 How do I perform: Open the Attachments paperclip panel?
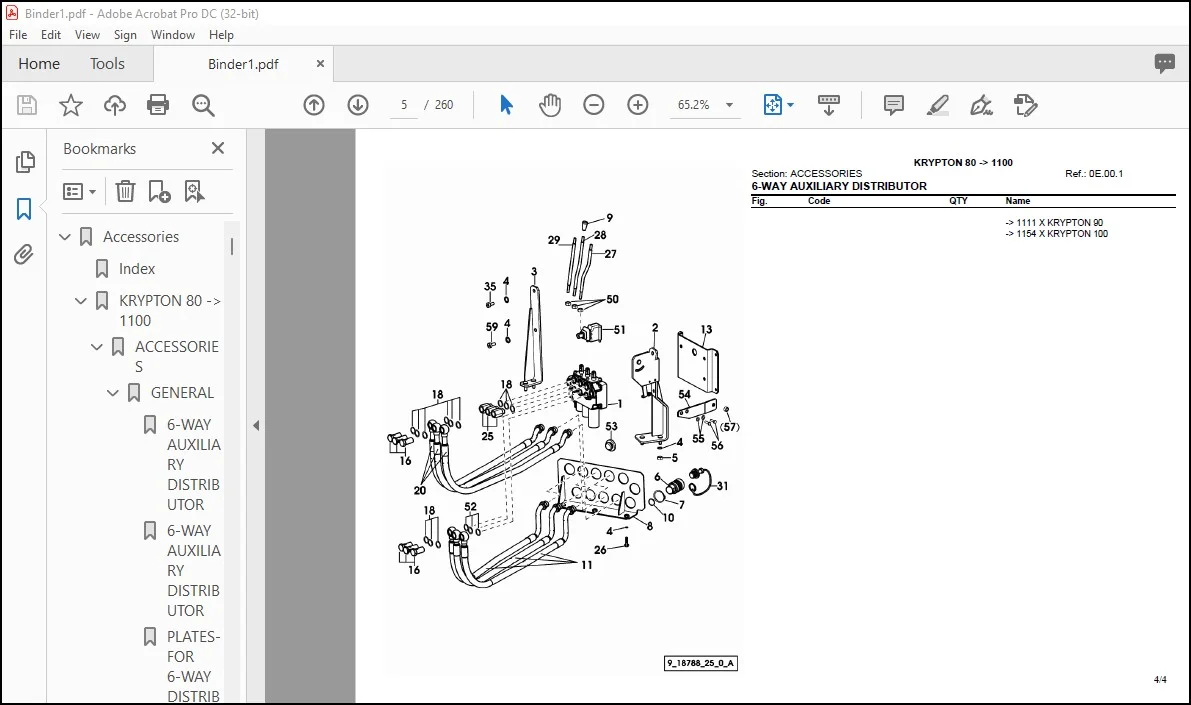24,254
